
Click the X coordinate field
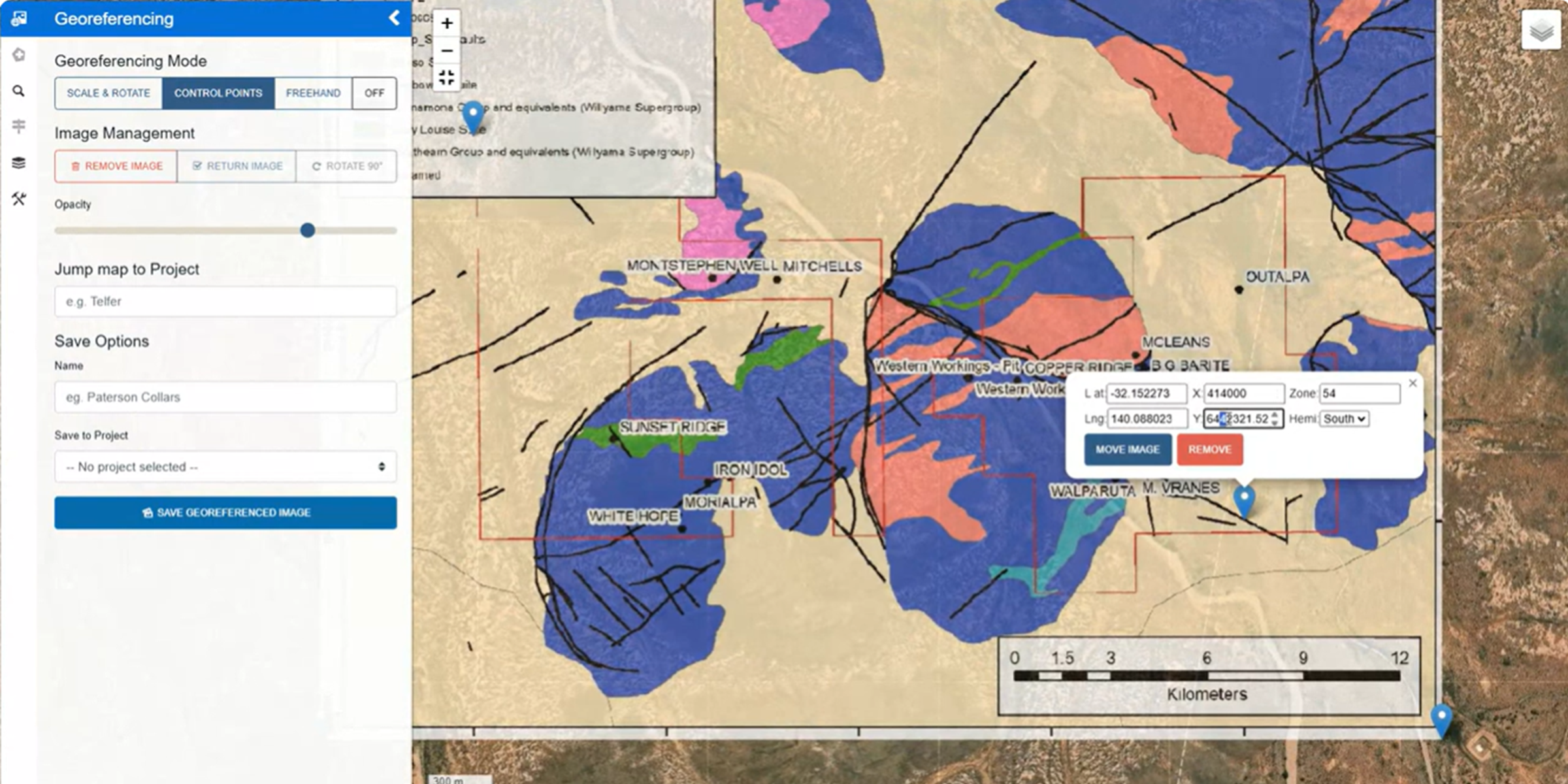click(x=1244, y=393)
